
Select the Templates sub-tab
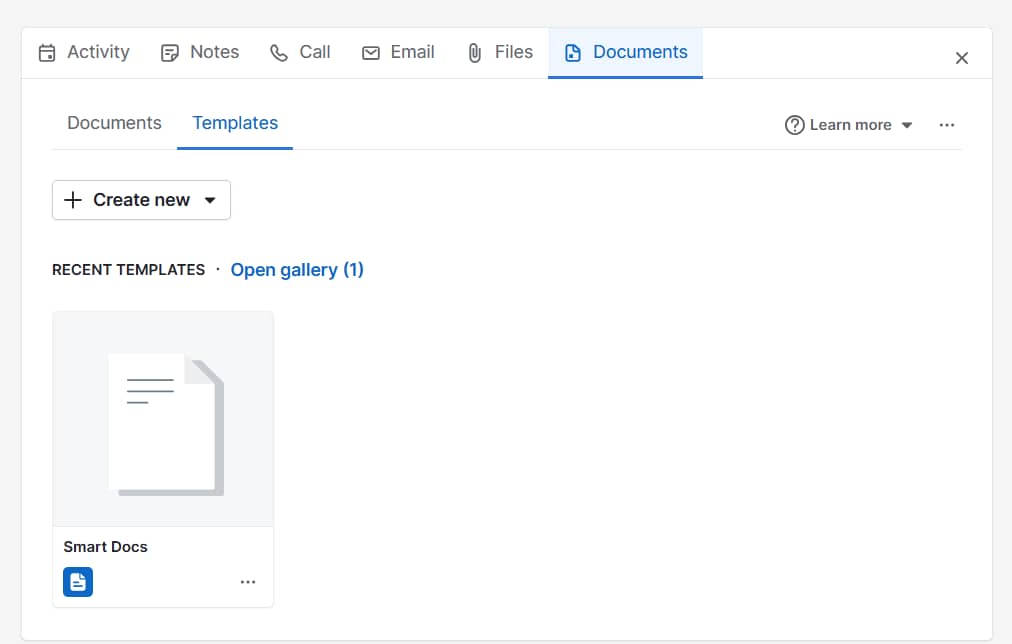(x=235, y=123)
